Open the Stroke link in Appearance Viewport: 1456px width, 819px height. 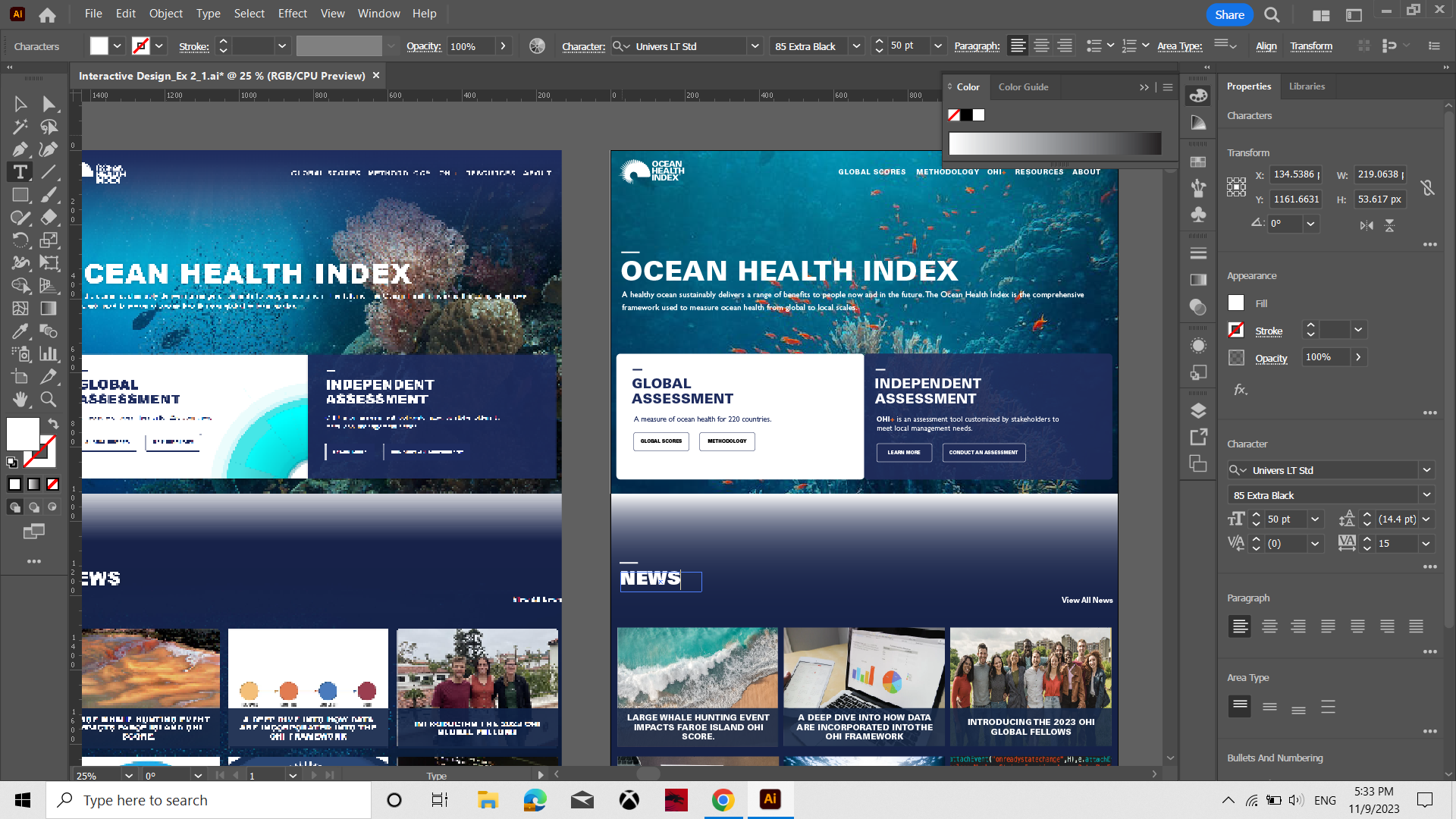(1269, 331)
